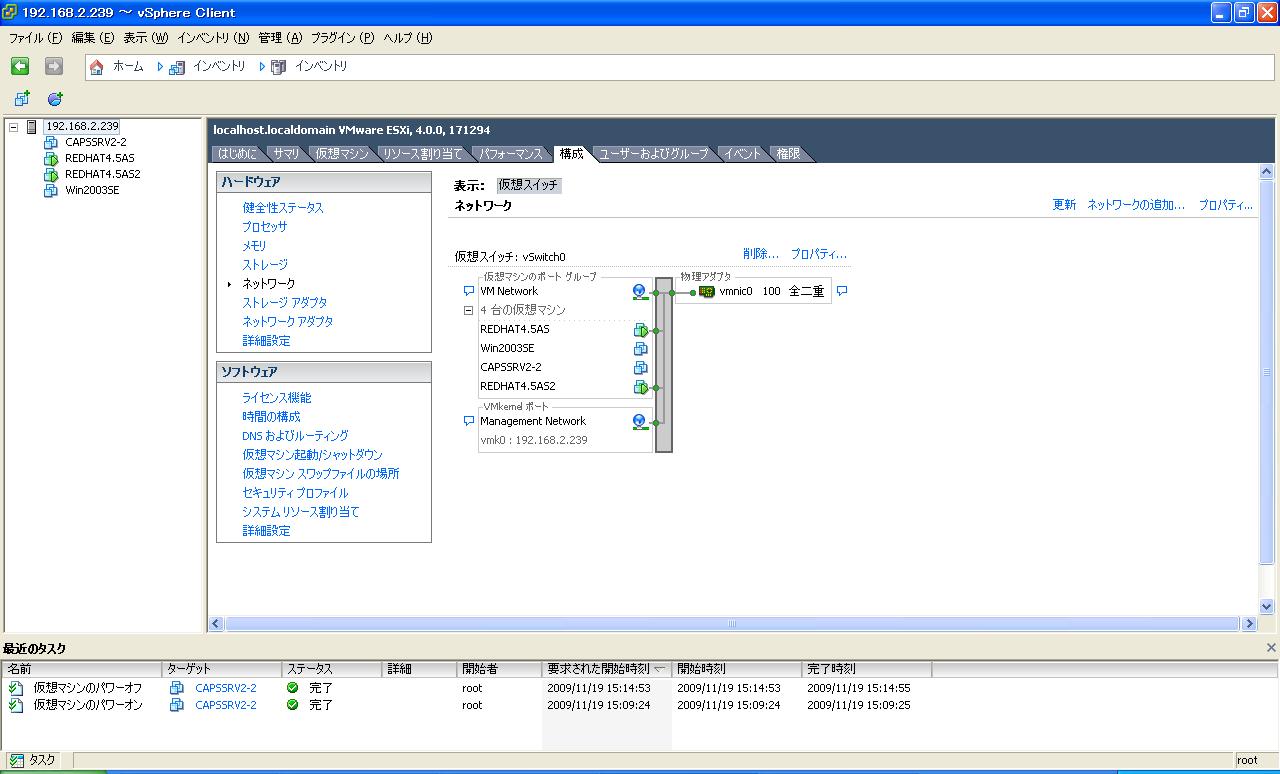Open the ファイル(F) menu
Screen dimensions: 1280x774
[x=35, y=38]
